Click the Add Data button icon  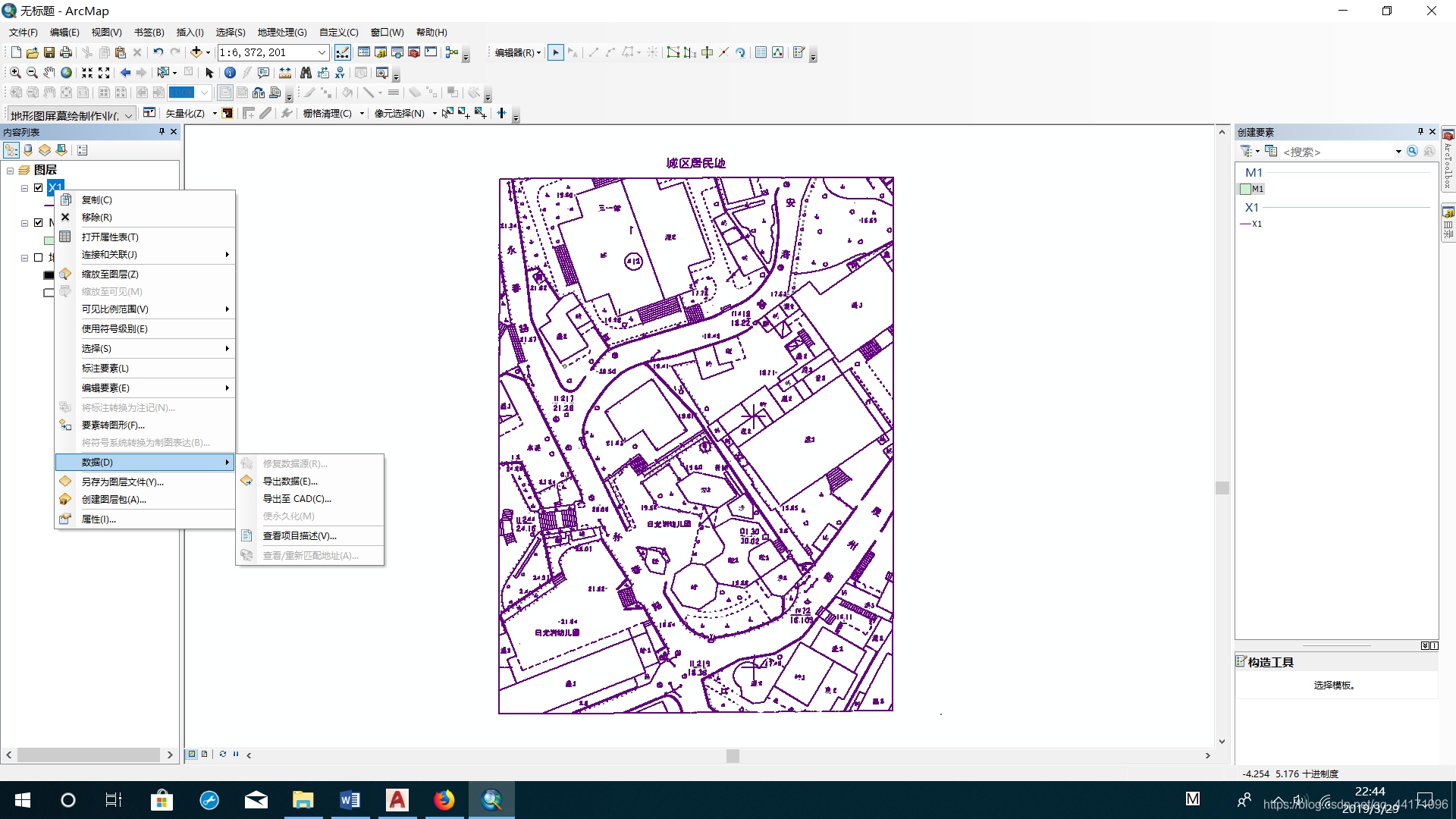tap(196, 52)
